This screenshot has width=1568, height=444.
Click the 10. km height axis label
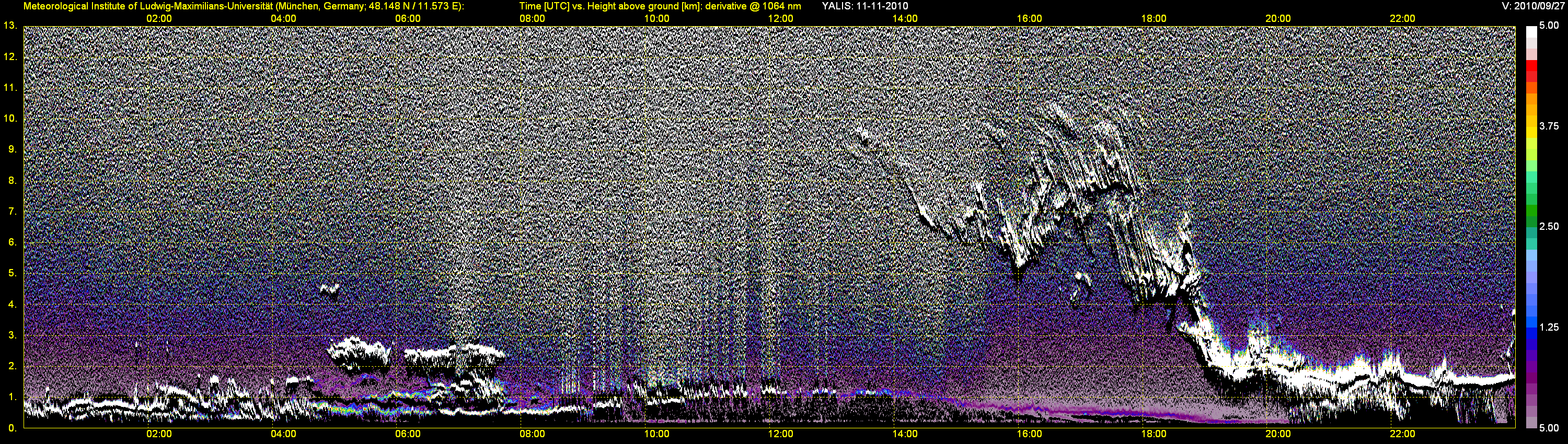click(10, 118)
